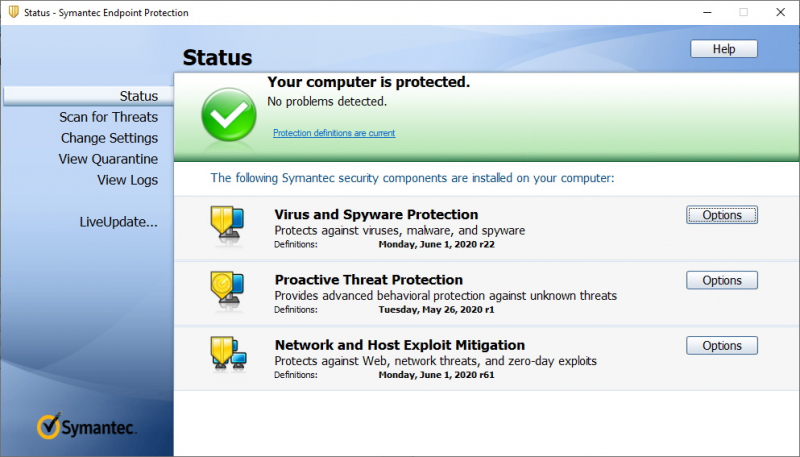Open Options for Network and Host Exploit Mitigation
The height and width of the screenshot is (457, 800).
pos(721,346)
